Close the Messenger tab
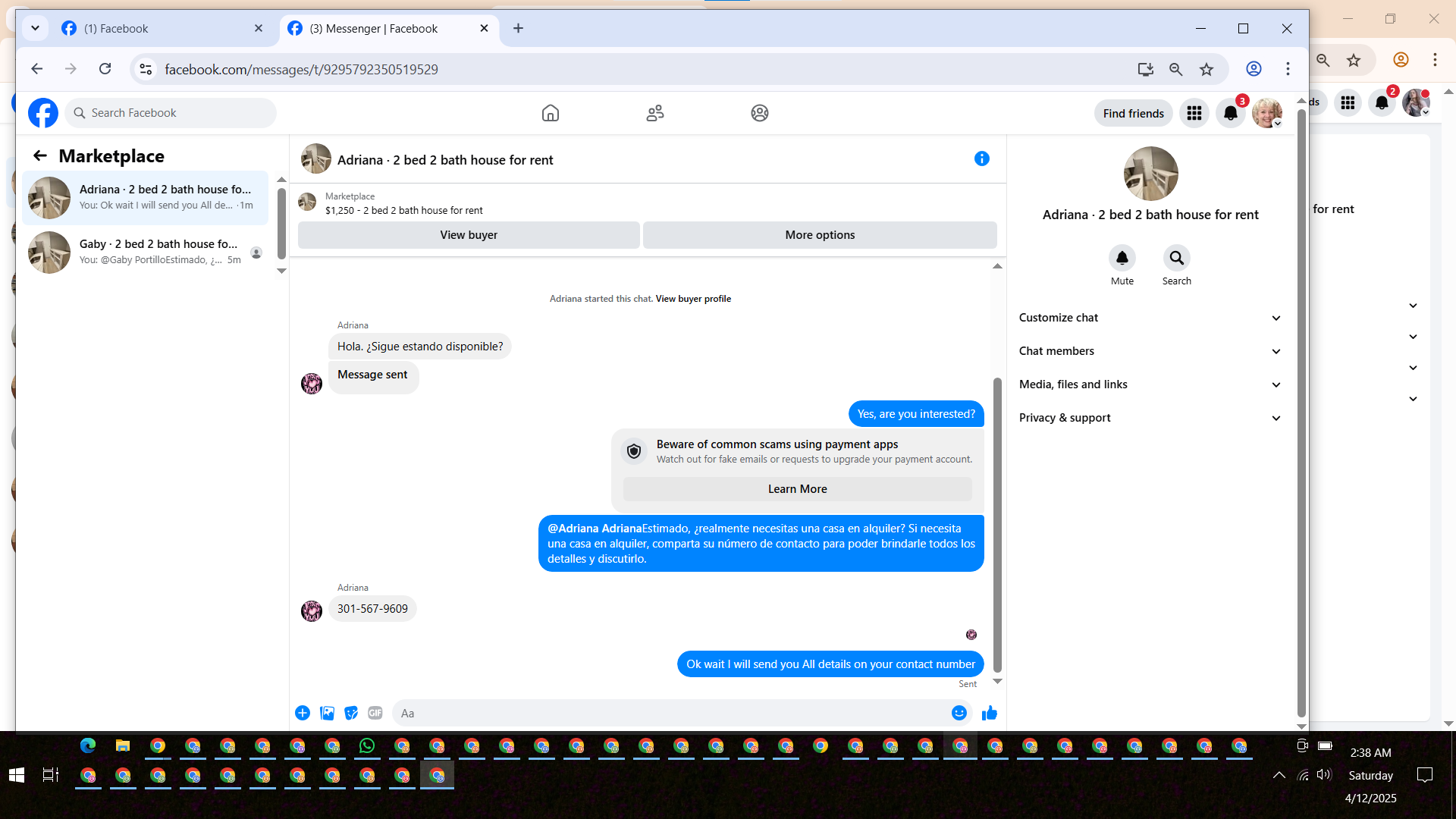The height and width of the screenshot is (819, 1456). (485, 28)
